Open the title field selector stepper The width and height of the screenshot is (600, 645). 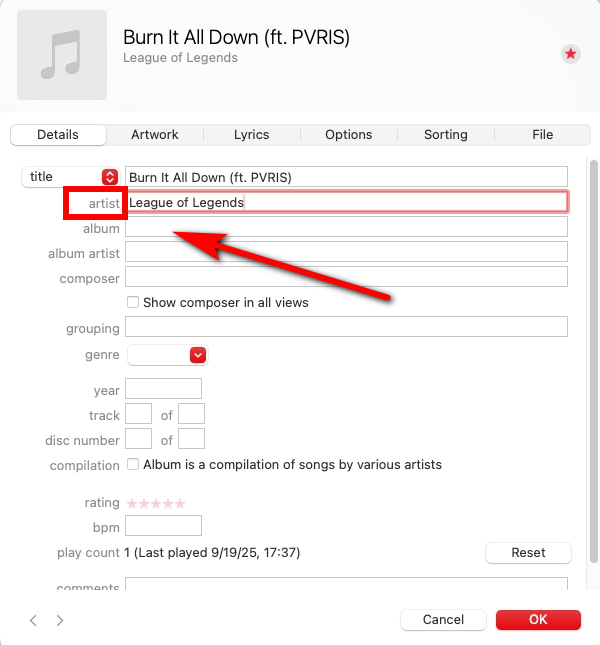click(x=110, y=177)
